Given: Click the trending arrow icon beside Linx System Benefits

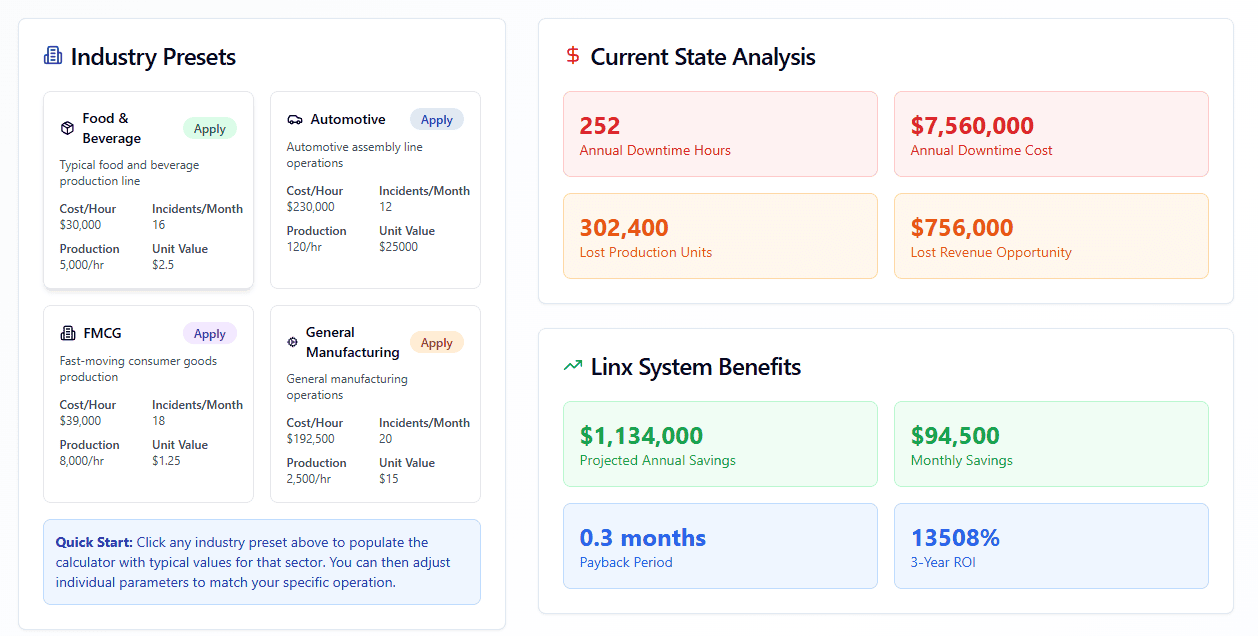Looking at the screenshot, I should click(x=573, y=367).
